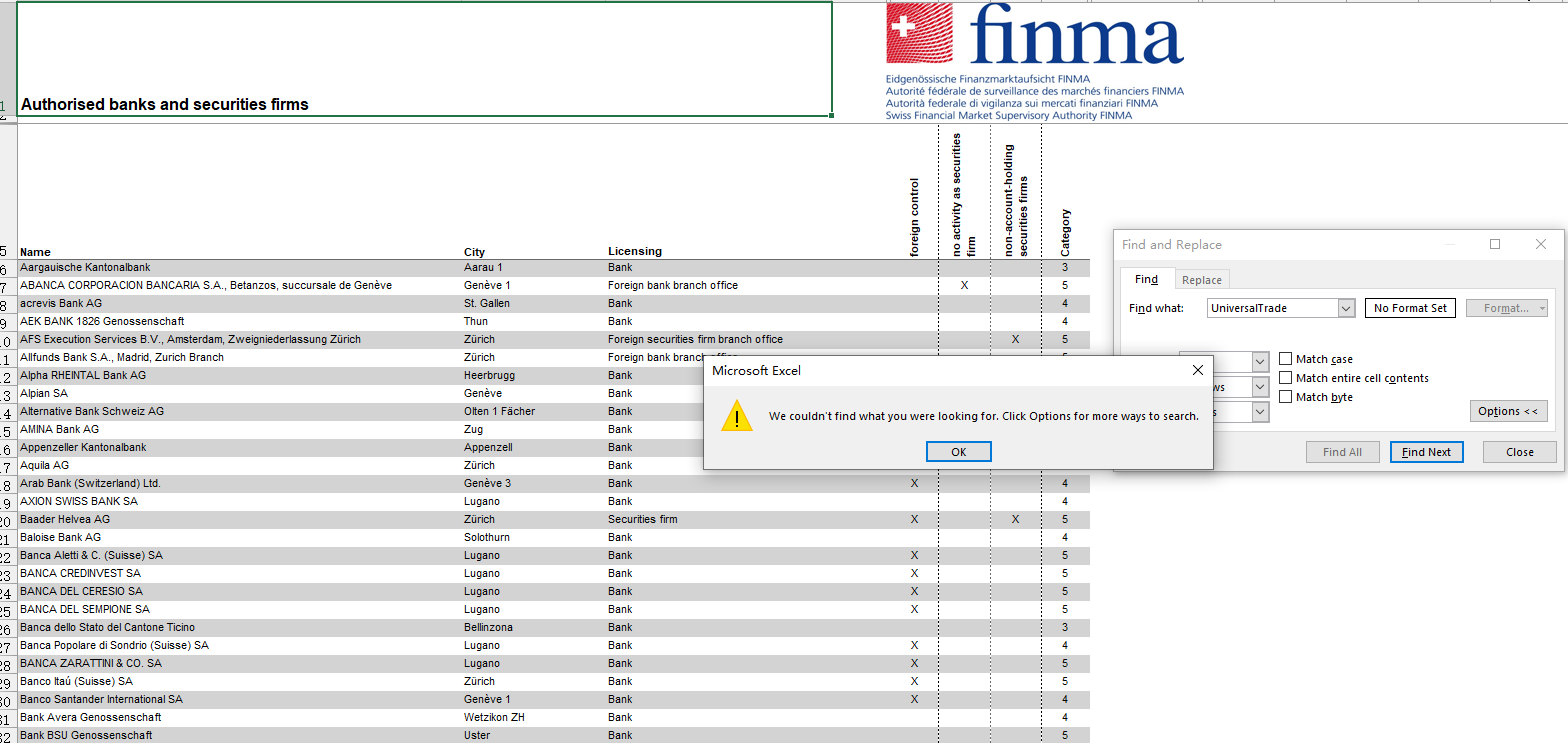Select the Bank Avera Genossenschaft cell
Screen dimensions: 1568x743
(239, 717)
